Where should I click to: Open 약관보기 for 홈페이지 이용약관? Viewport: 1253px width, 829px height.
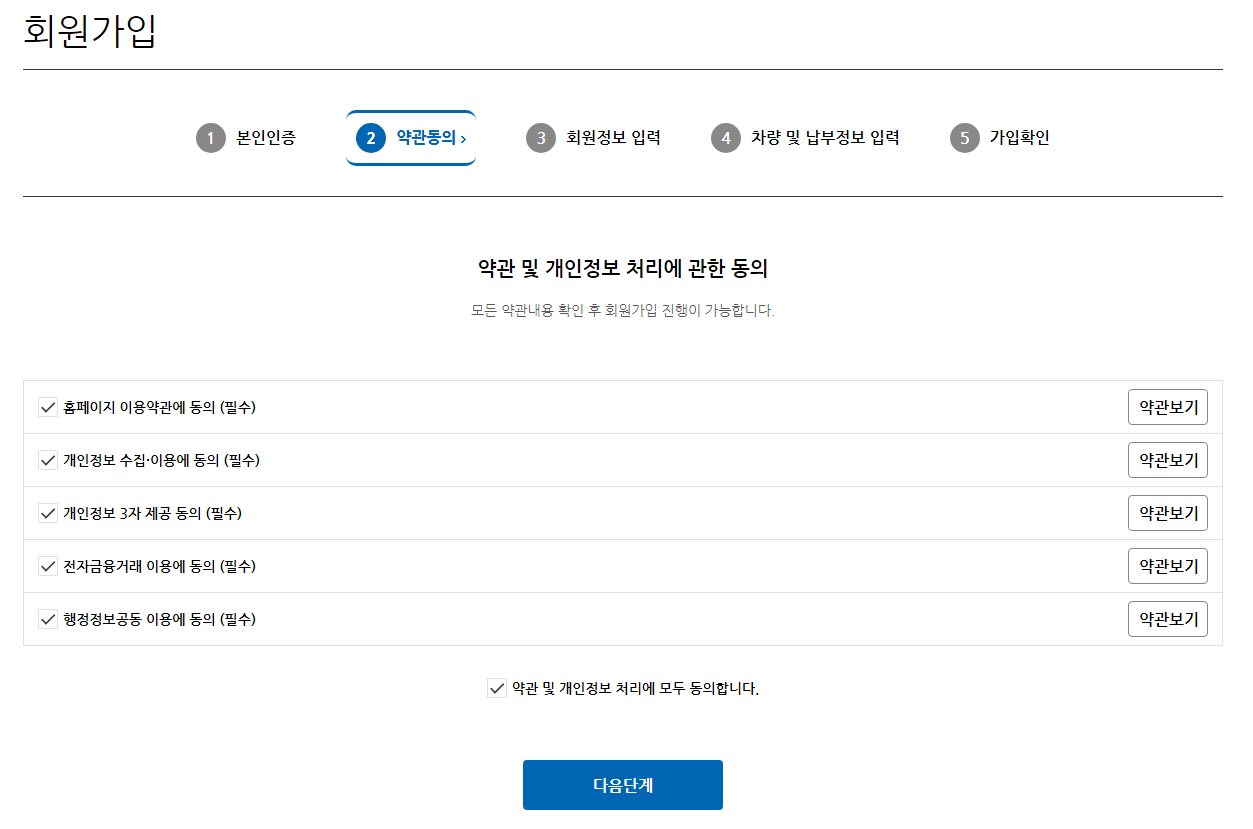point(1167,407)
